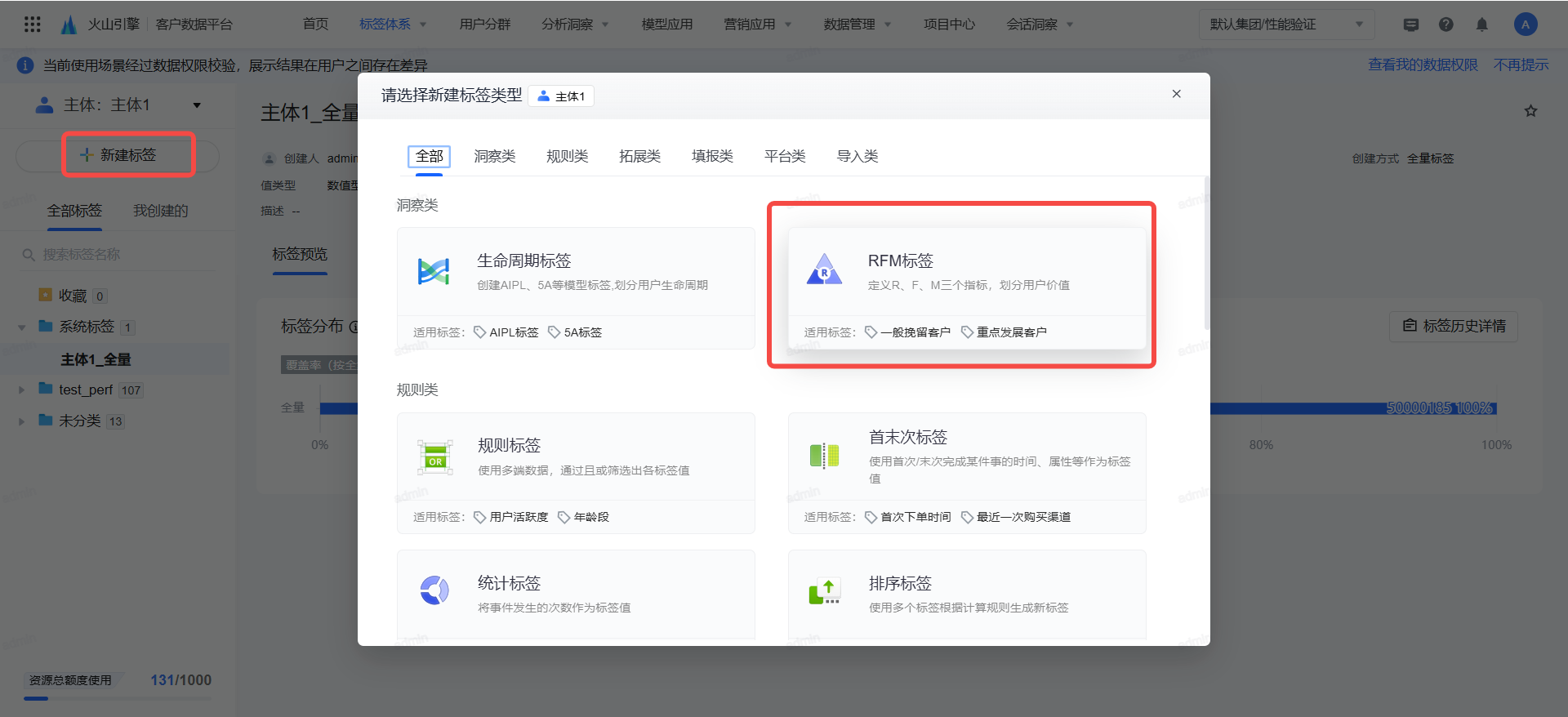Go to 用户分群 in top navigation
The width and height of the screenshot is (1568, 717).
coord(485,24)
